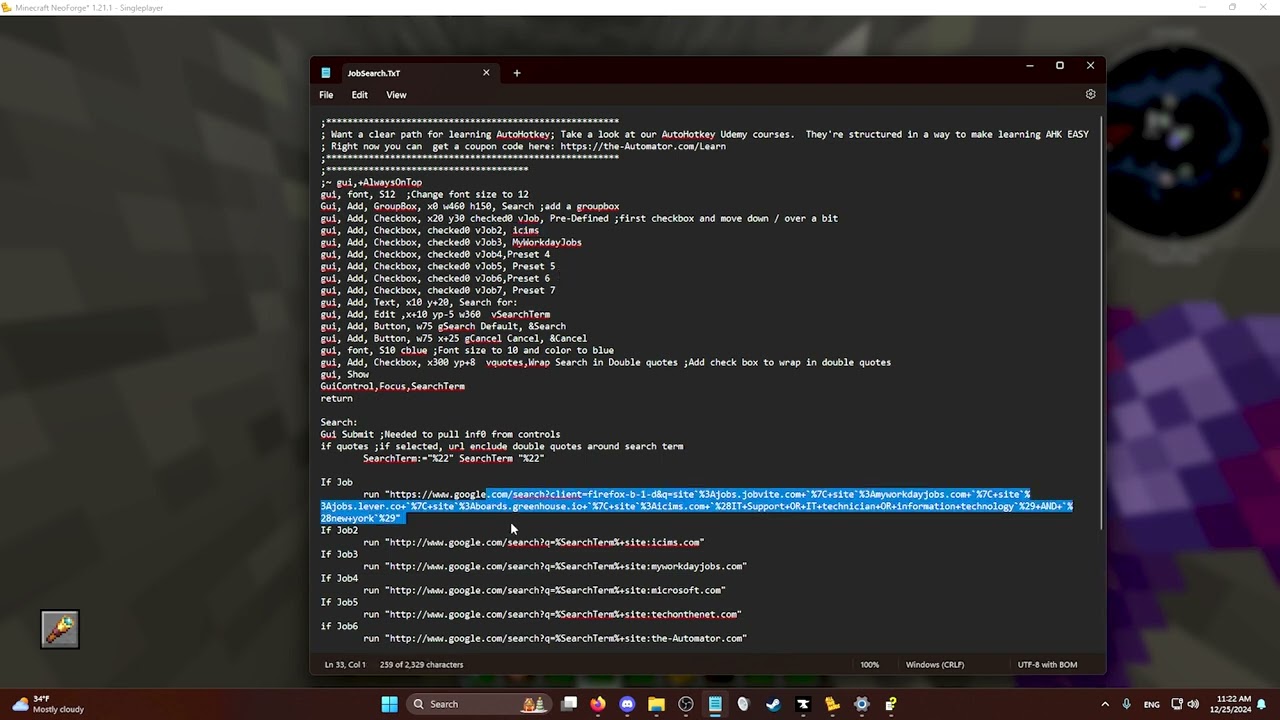Add a new Notepad tab
This screenshot has width=1280, height=720.
pos(517,73)
